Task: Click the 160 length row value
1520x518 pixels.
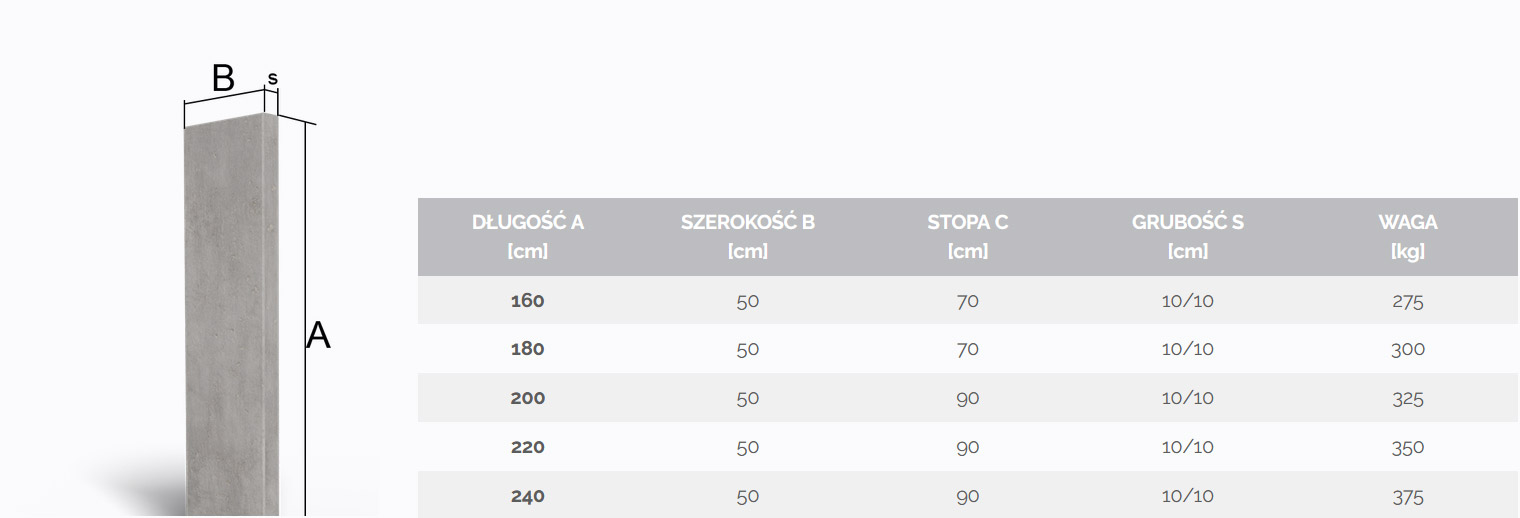Action: coord(528,301)
